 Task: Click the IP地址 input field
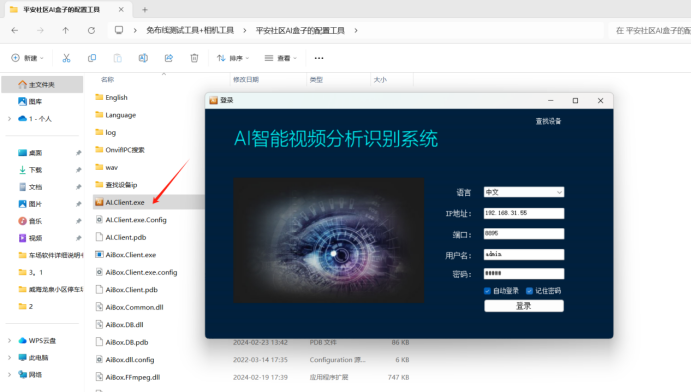524,213
